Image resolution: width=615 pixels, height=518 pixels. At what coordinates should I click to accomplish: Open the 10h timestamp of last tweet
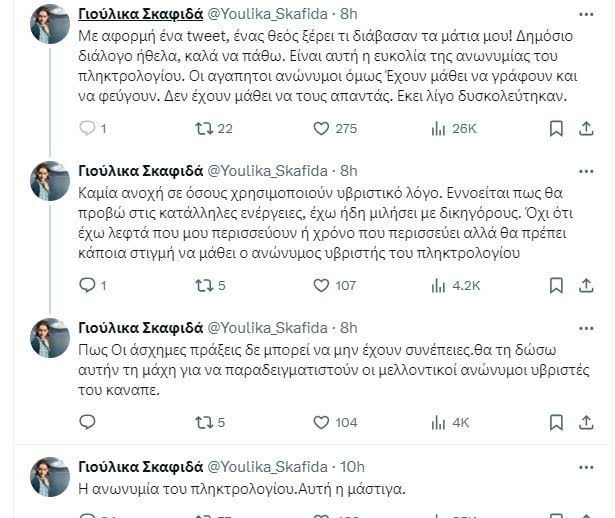[353, 465]
